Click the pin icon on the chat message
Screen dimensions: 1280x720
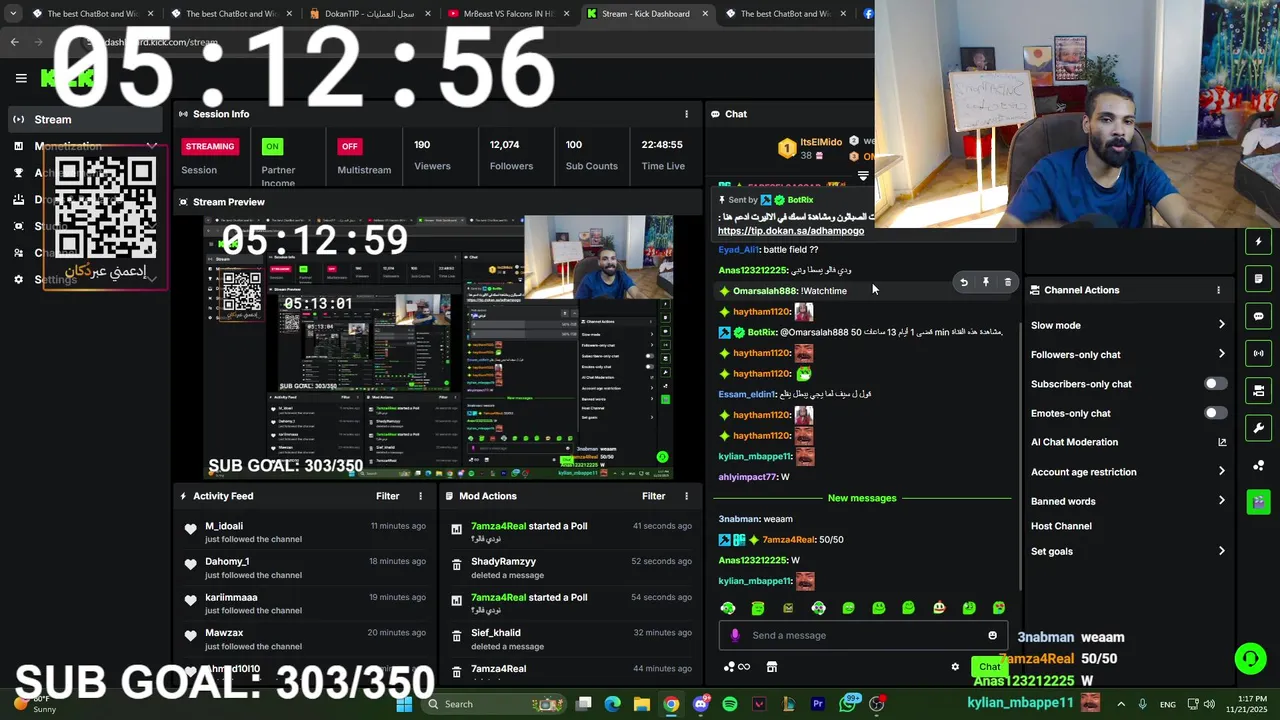coord(986,283)
